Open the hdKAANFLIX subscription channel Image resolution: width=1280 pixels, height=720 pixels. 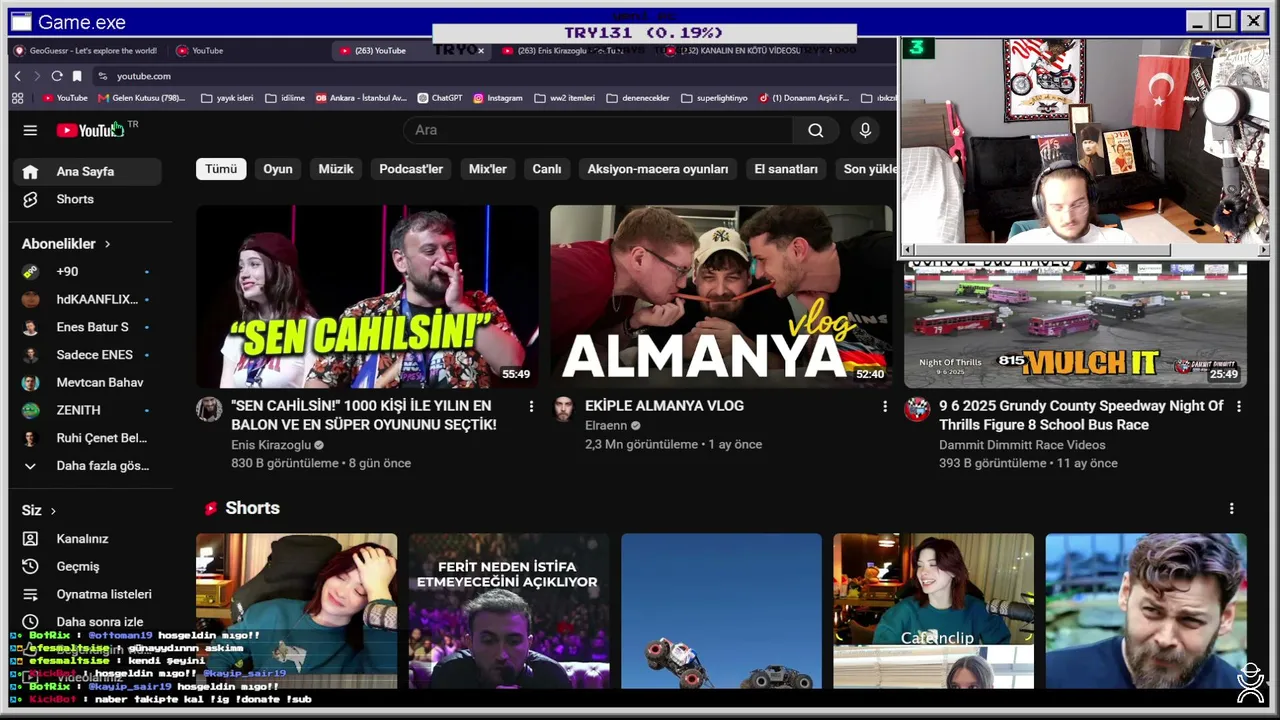click(88, 300)
